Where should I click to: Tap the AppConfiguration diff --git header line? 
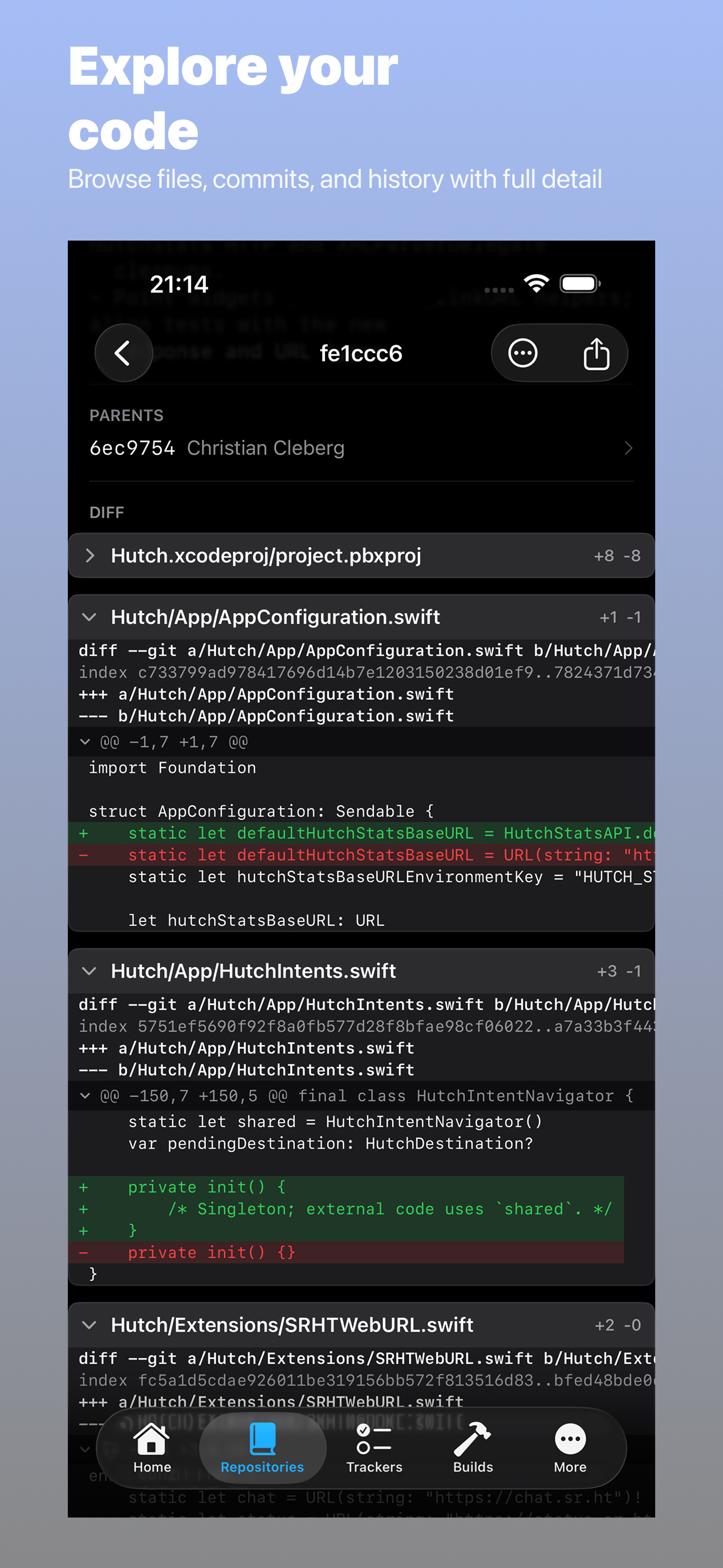click(x=367, y=651)
